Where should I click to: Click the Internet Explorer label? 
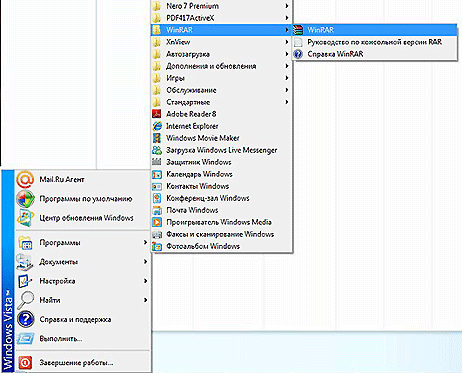192,126
